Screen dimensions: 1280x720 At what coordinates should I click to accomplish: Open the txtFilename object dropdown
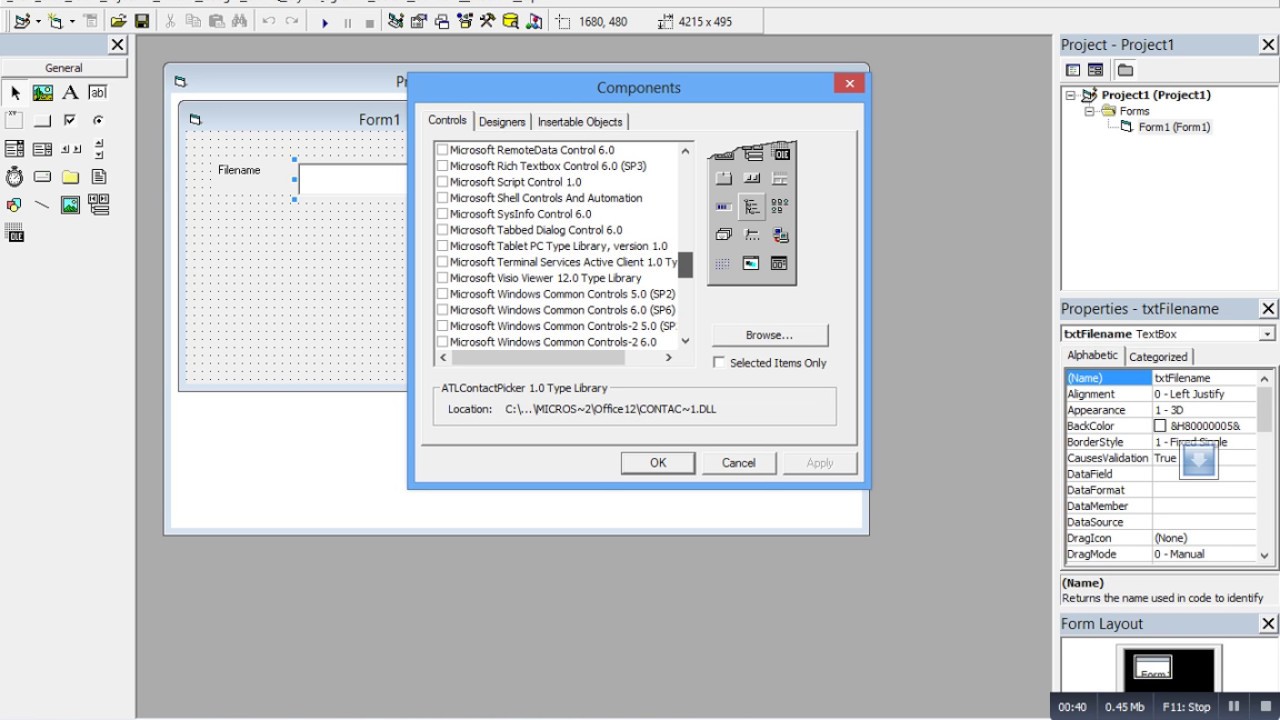point(1267,334)
